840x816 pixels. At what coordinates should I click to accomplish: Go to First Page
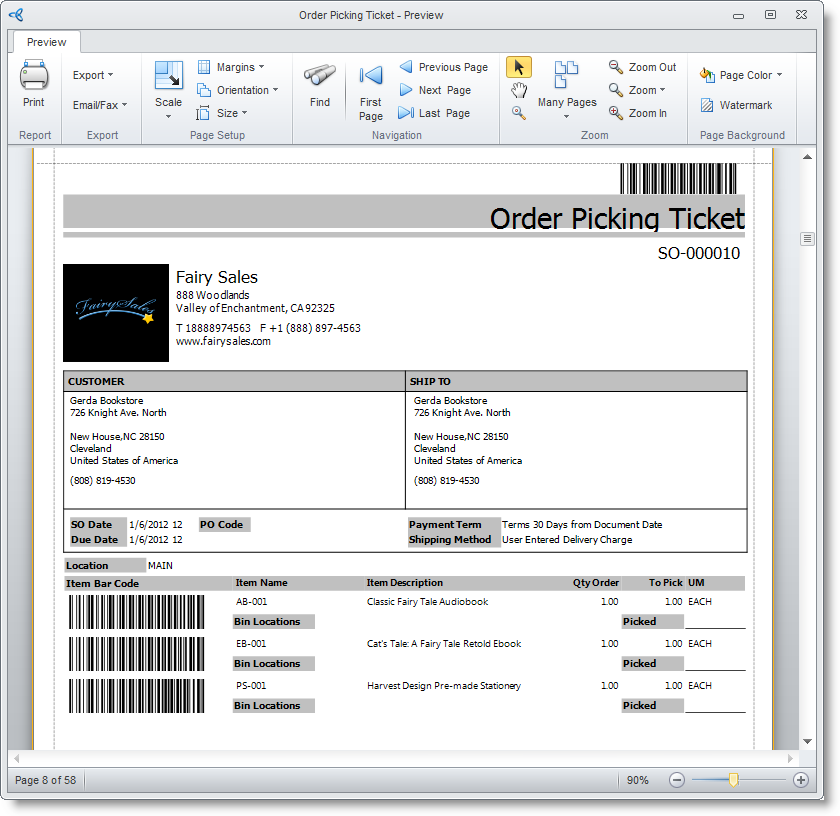coord(371,76)
